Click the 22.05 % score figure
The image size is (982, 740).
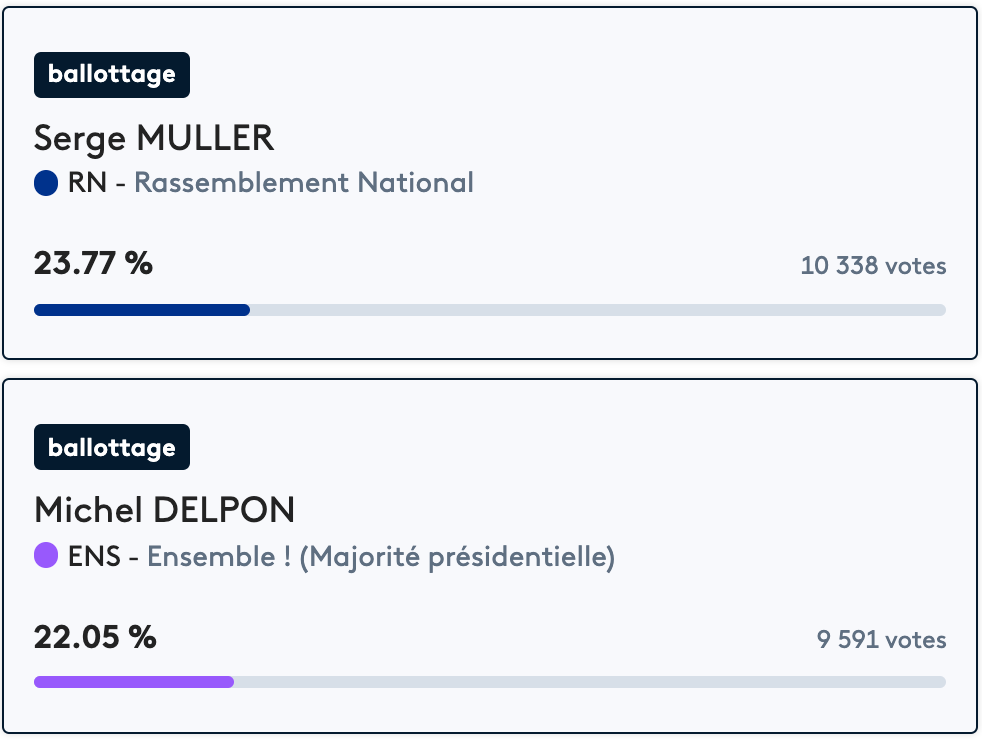[x=95, y=637]
